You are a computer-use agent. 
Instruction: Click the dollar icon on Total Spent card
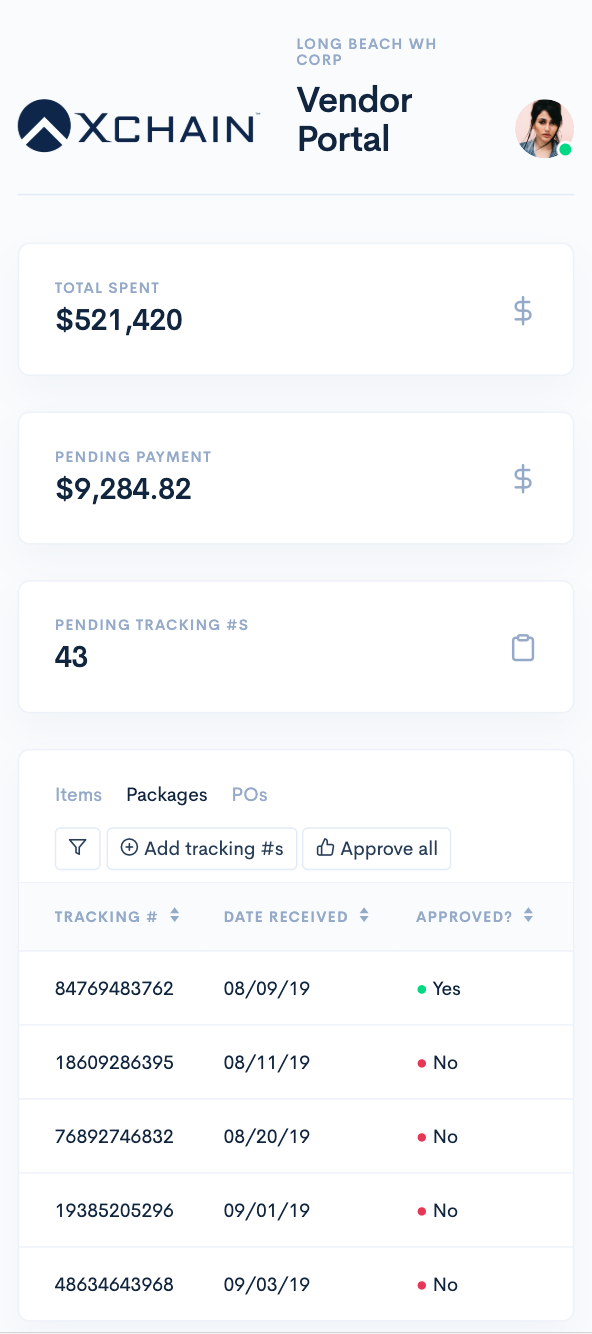pyautogui.click(x=522, y=311)
